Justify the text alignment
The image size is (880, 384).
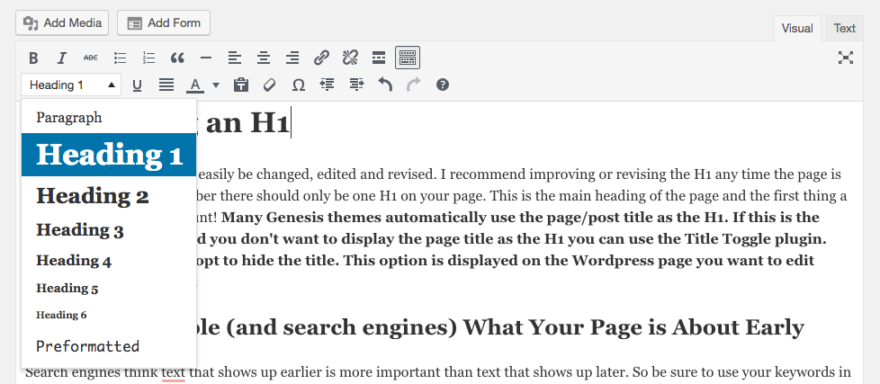tap(166, 85)
